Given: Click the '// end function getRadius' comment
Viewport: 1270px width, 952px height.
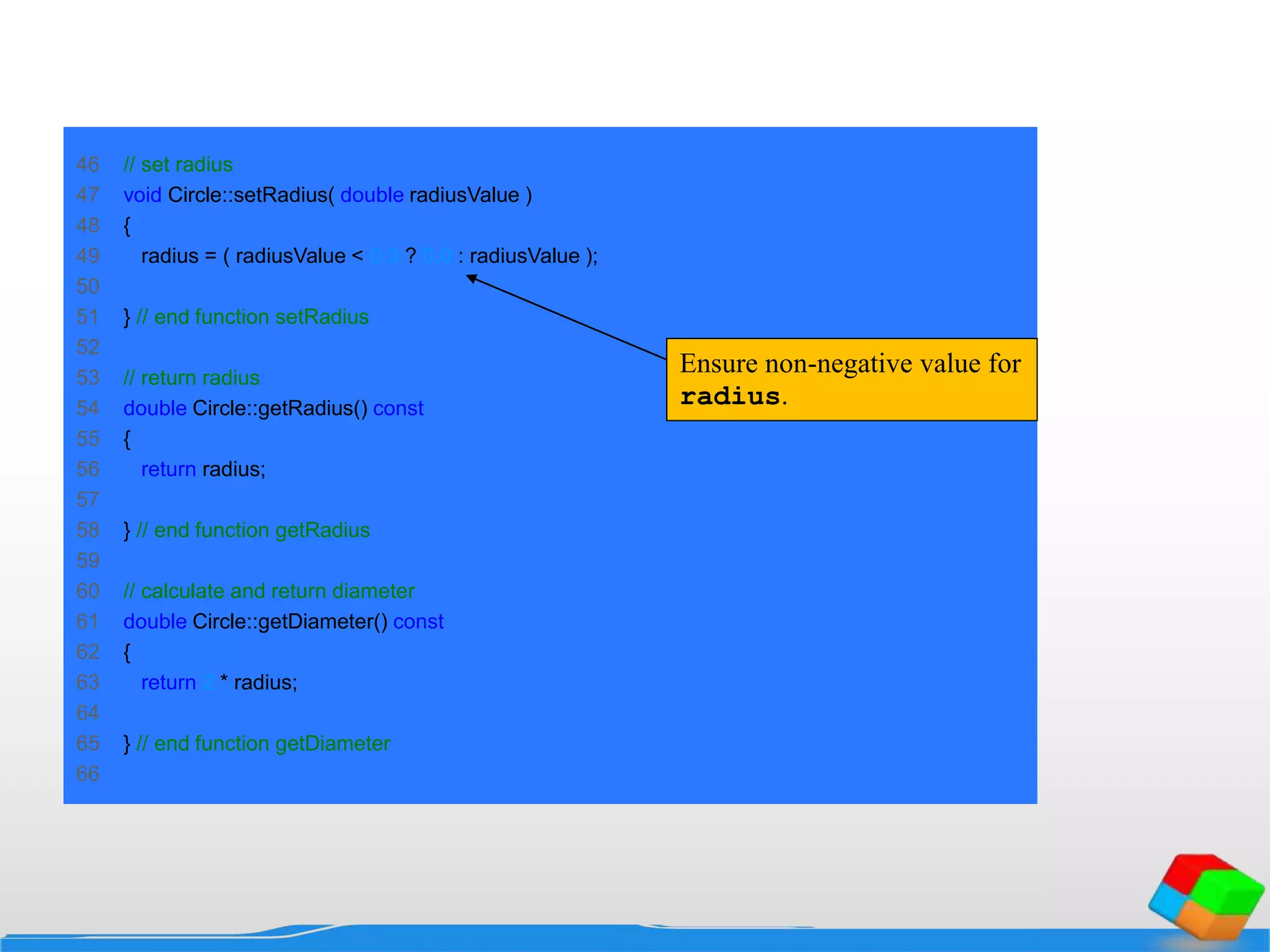Looking at the screenshot, I should 252,530.
